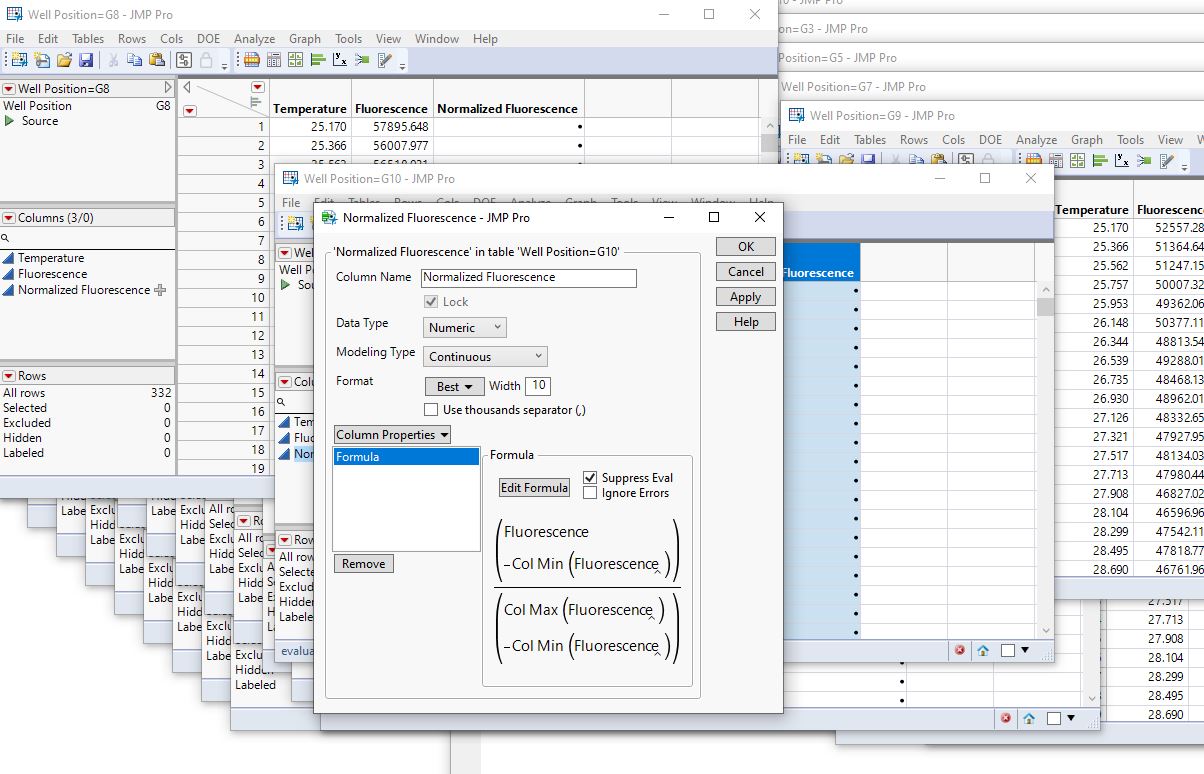The height and width of the screenshot is (774, 1204).
Task: Open the Data Type Numeric dropdown
Action: point(465,327)
